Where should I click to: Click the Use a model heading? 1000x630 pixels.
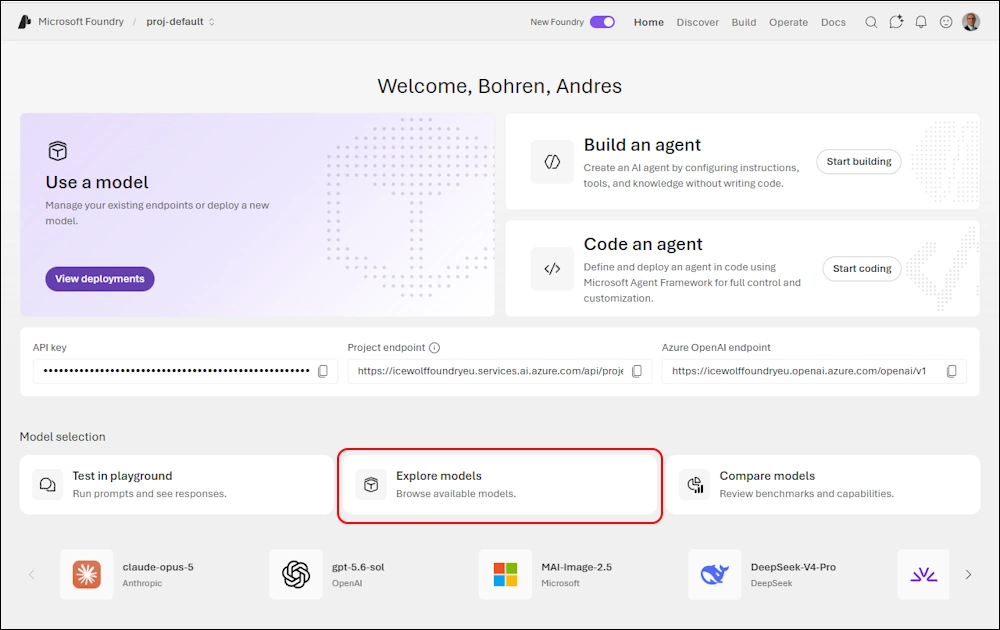tap(97, 182)
